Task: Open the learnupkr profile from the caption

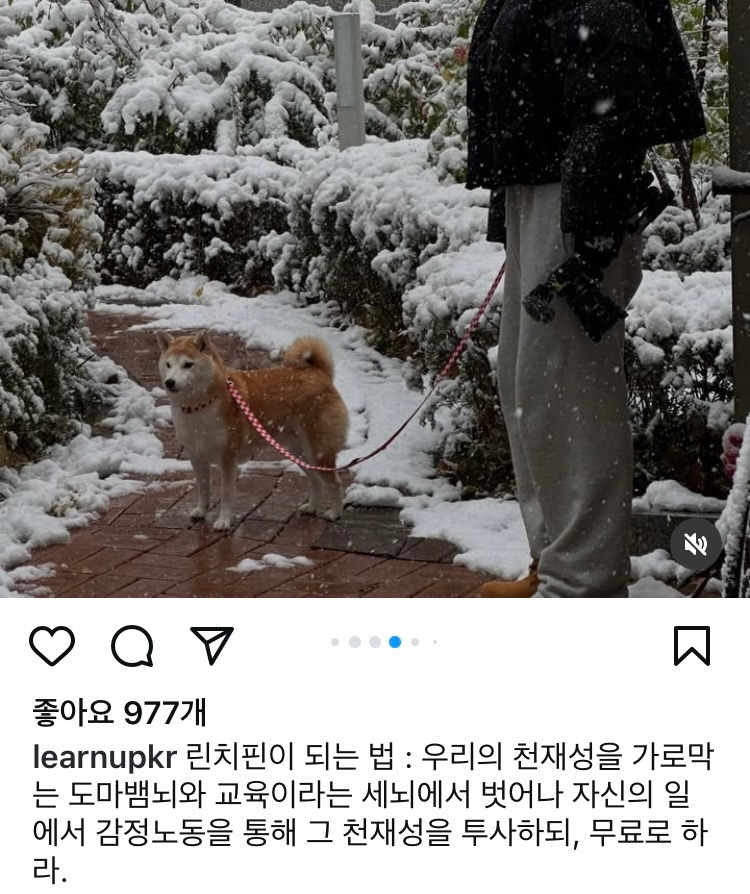Action: pyautogui.click(x=105, y=758)
